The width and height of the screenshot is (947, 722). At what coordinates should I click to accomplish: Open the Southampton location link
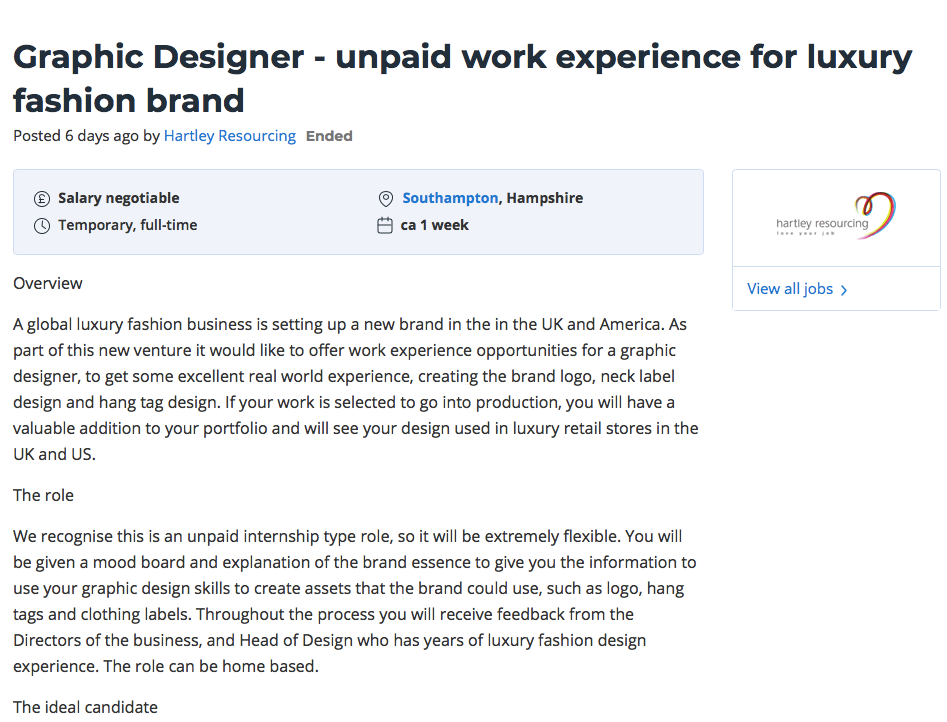450,198
